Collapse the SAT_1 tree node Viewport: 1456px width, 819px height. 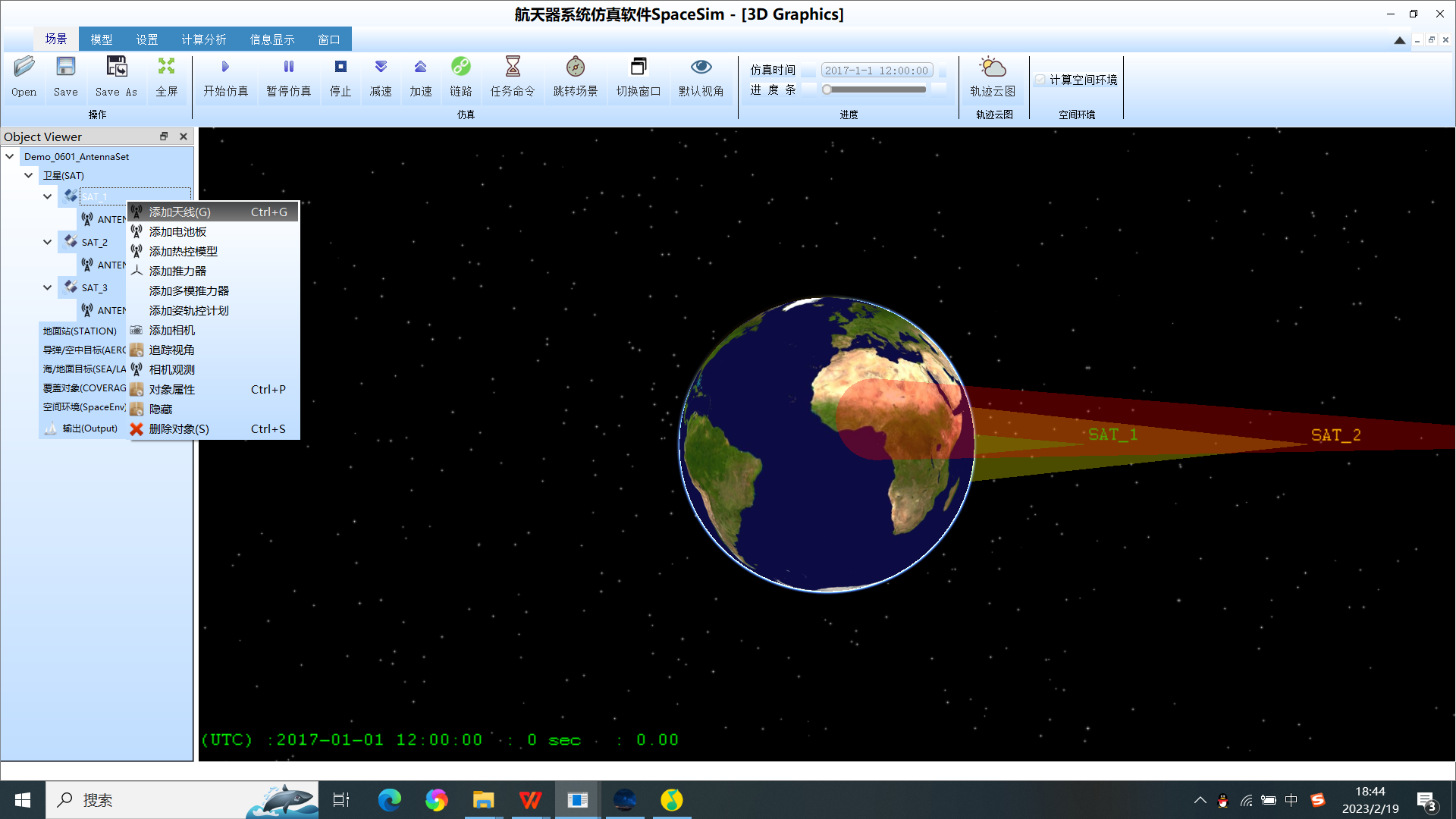(x=48, y=196)
